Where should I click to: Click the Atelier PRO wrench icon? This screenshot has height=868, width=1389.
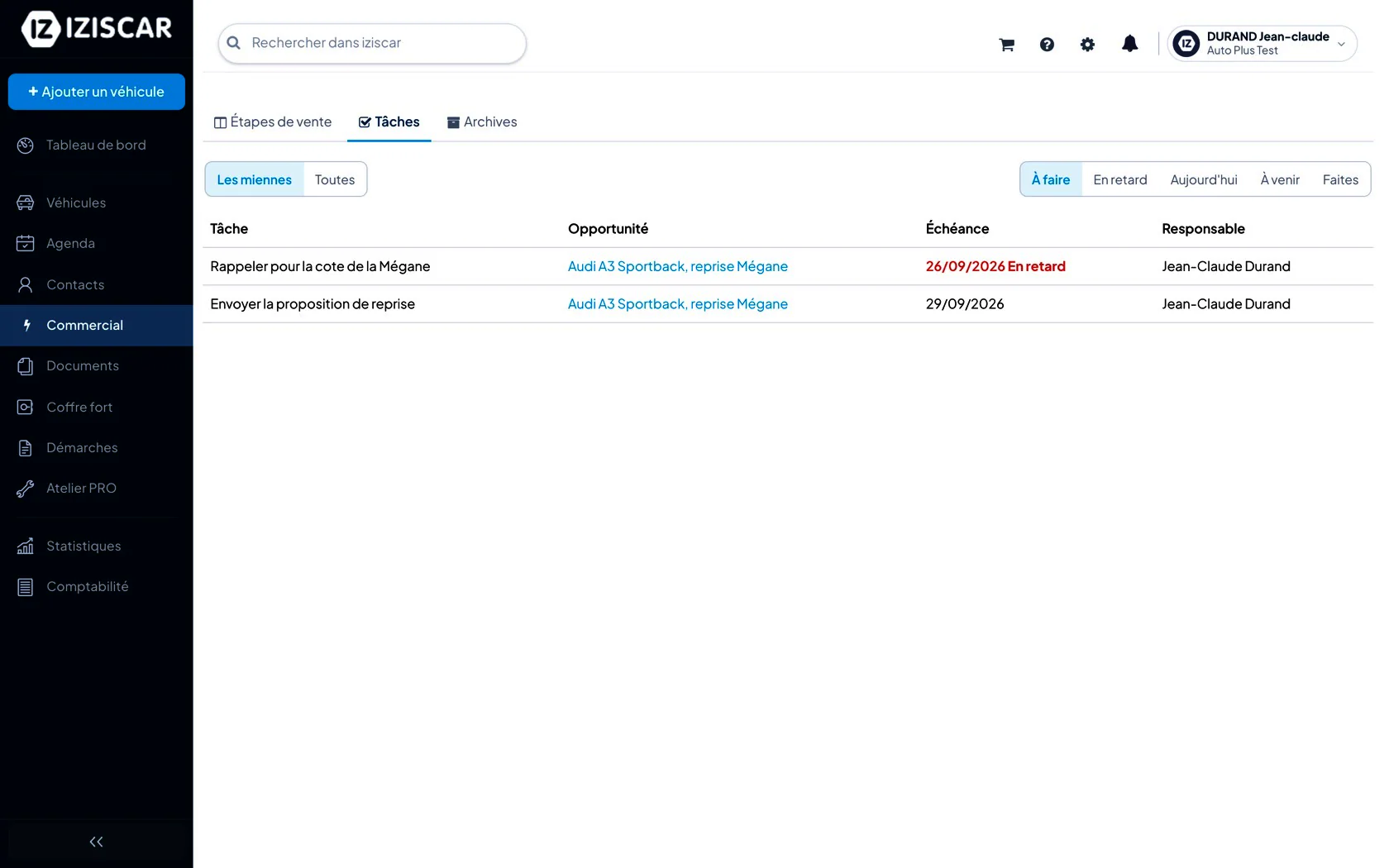(x=26, y=489)
